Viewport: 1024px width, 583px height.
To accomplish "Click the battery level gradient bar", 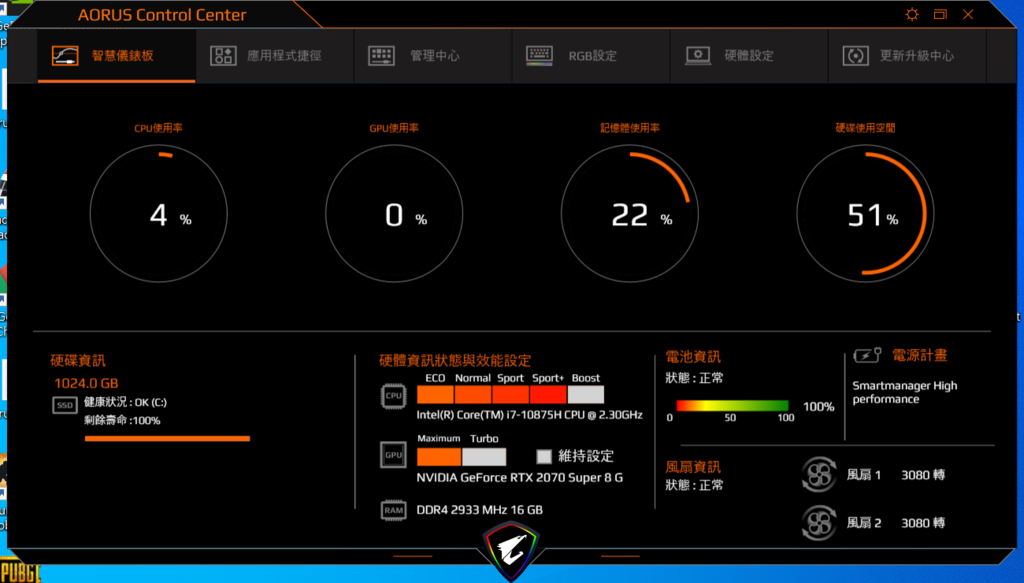I will [x=732, y=405].
